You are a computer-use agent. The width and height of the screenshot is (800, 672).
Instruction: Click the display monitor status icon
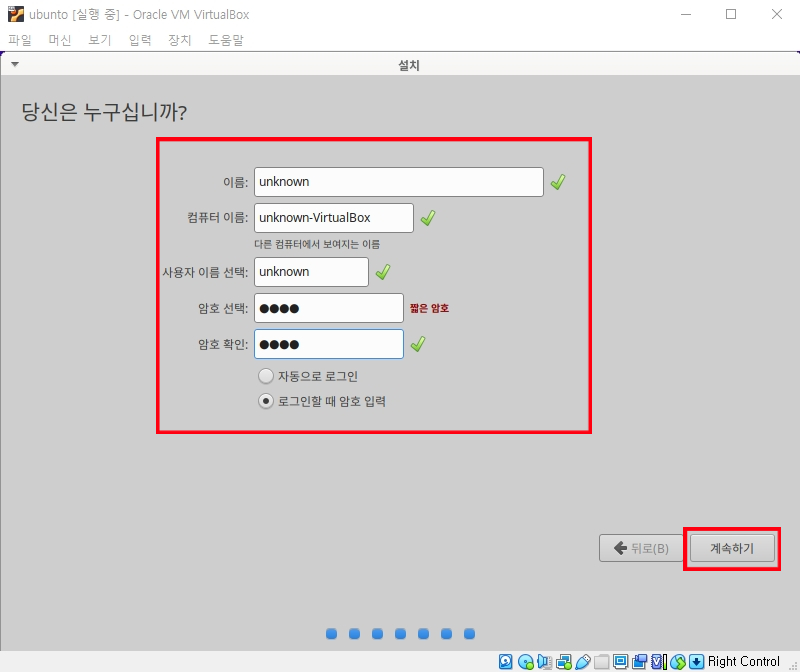click(620, 662)
